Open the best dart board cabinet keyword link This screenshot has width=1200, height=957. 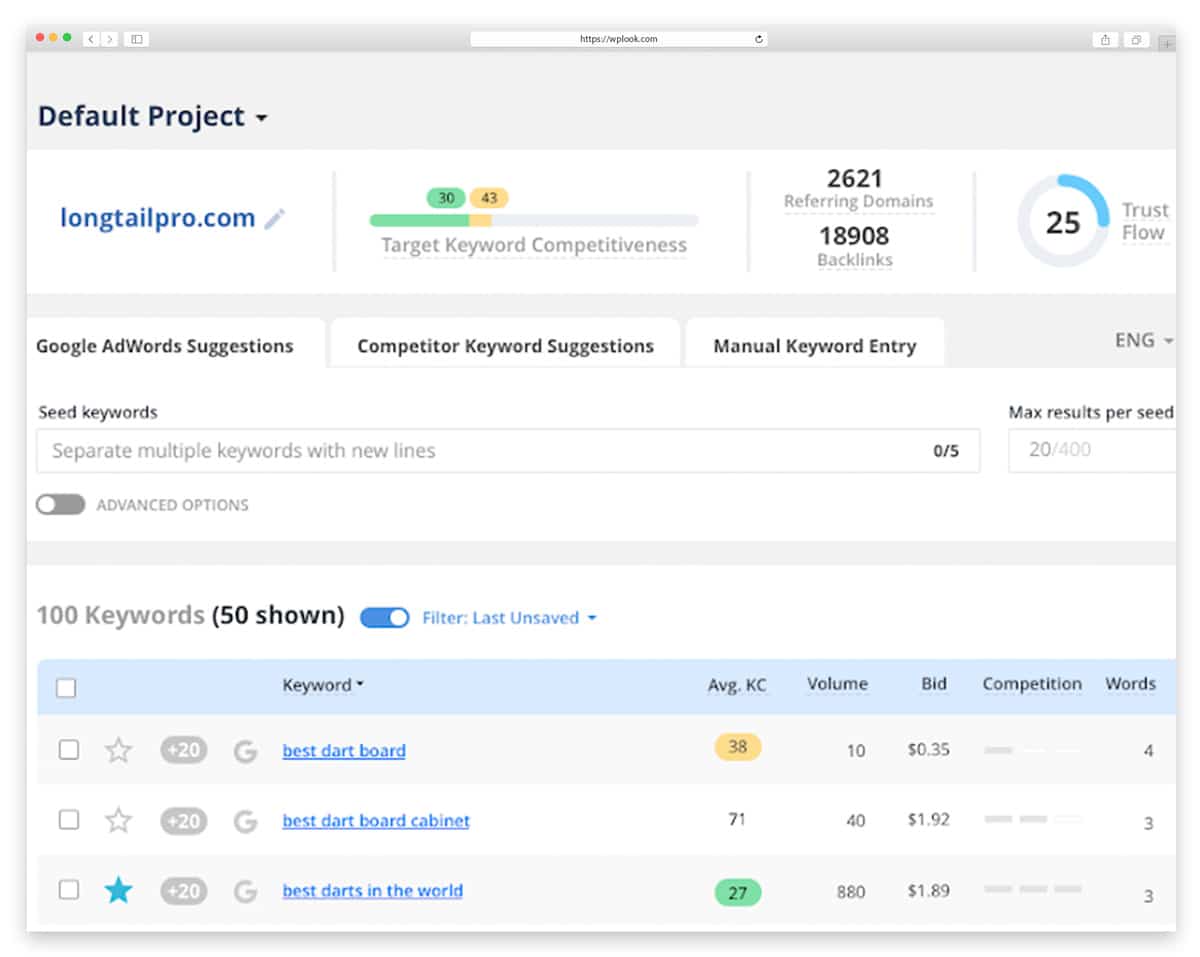coord(376,821)
